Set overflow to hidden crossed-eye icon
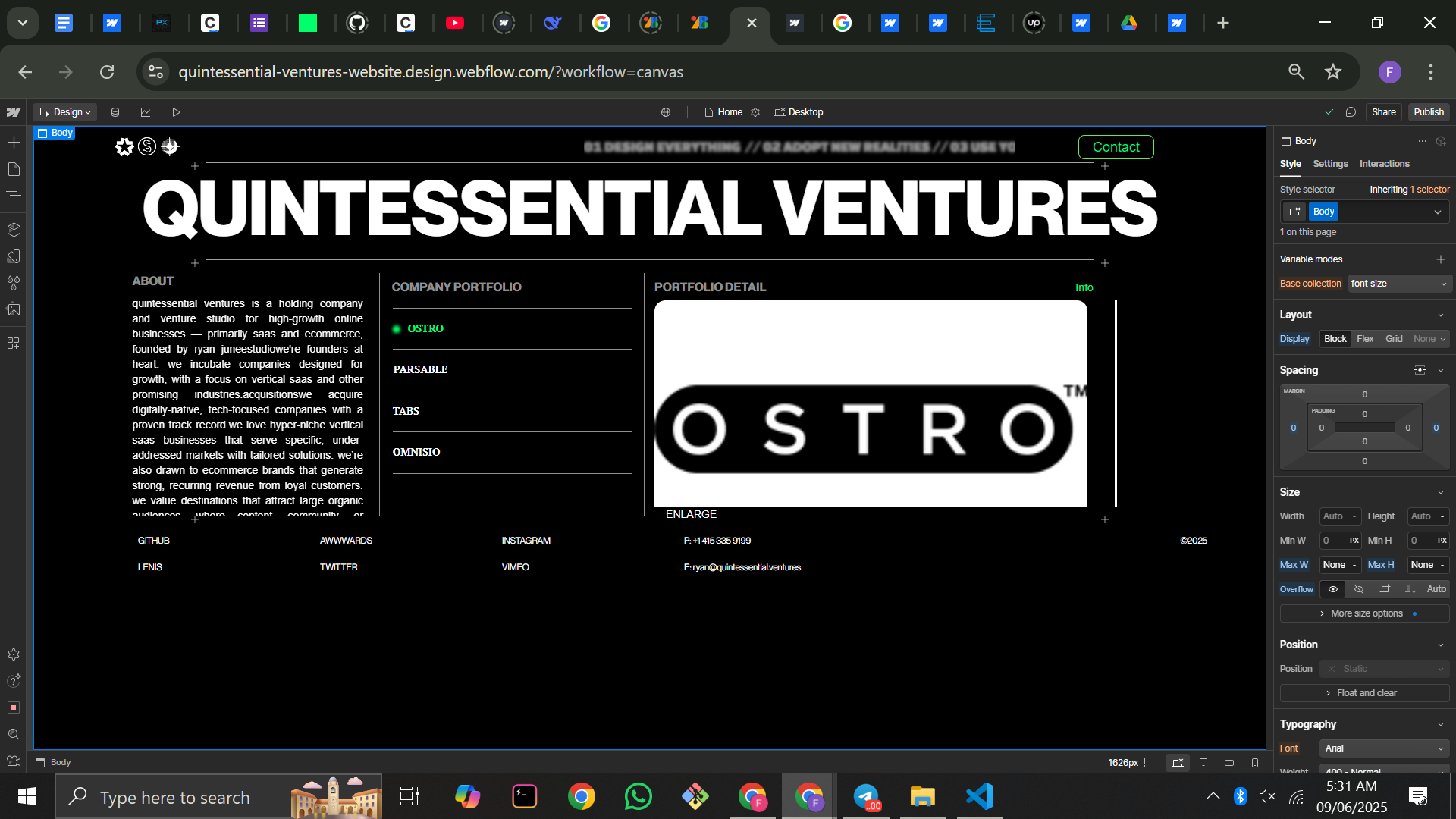 tap(1359, 589)
